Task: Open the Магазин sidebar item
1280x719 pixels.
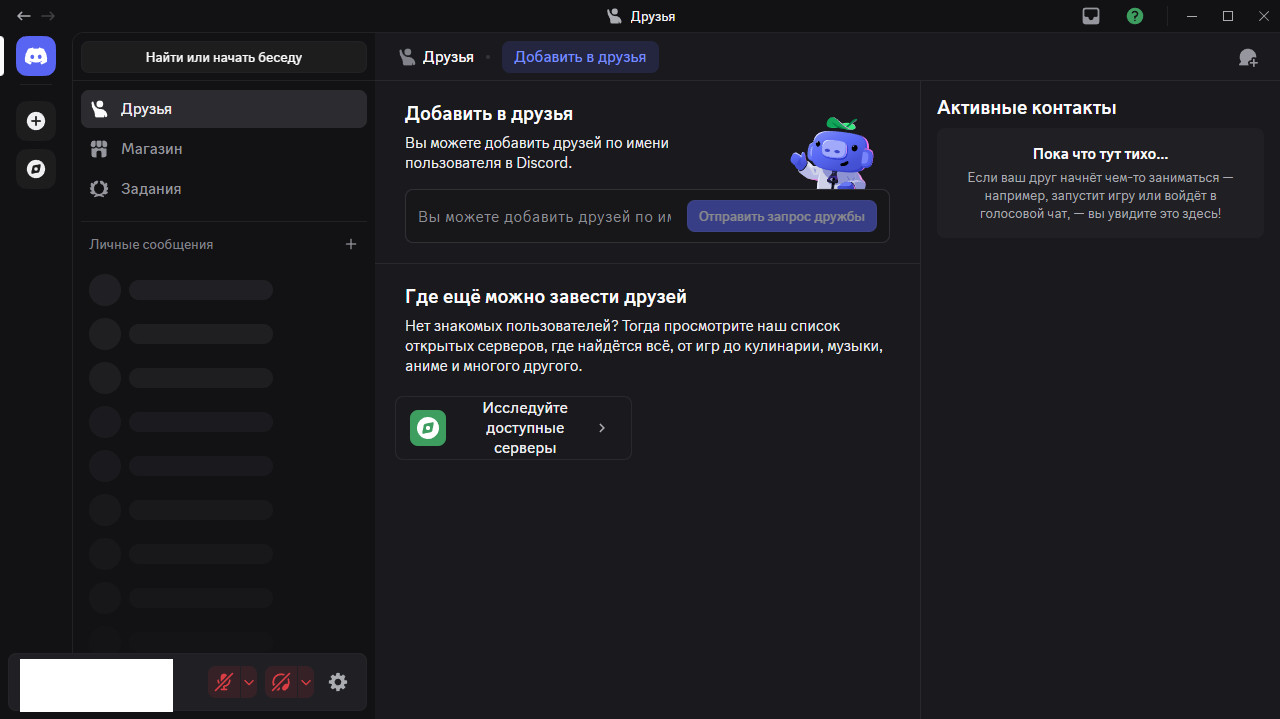Action: tap(151, 149)
